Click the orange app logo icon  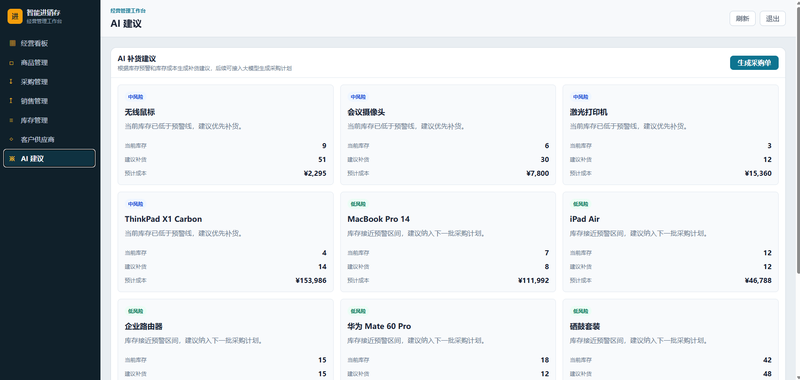(x=15, y=16)
